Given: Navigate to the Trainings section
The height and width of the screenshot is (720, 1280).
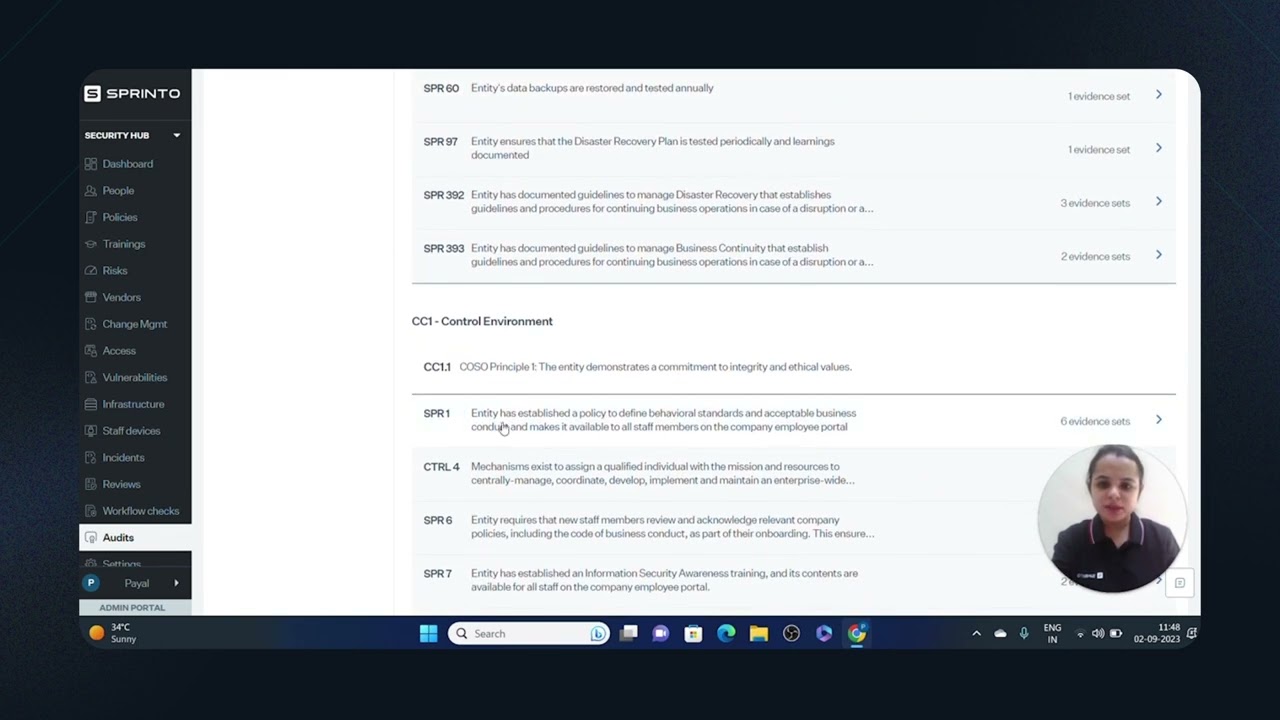Looking at the screenshot, I should point(124,244).
